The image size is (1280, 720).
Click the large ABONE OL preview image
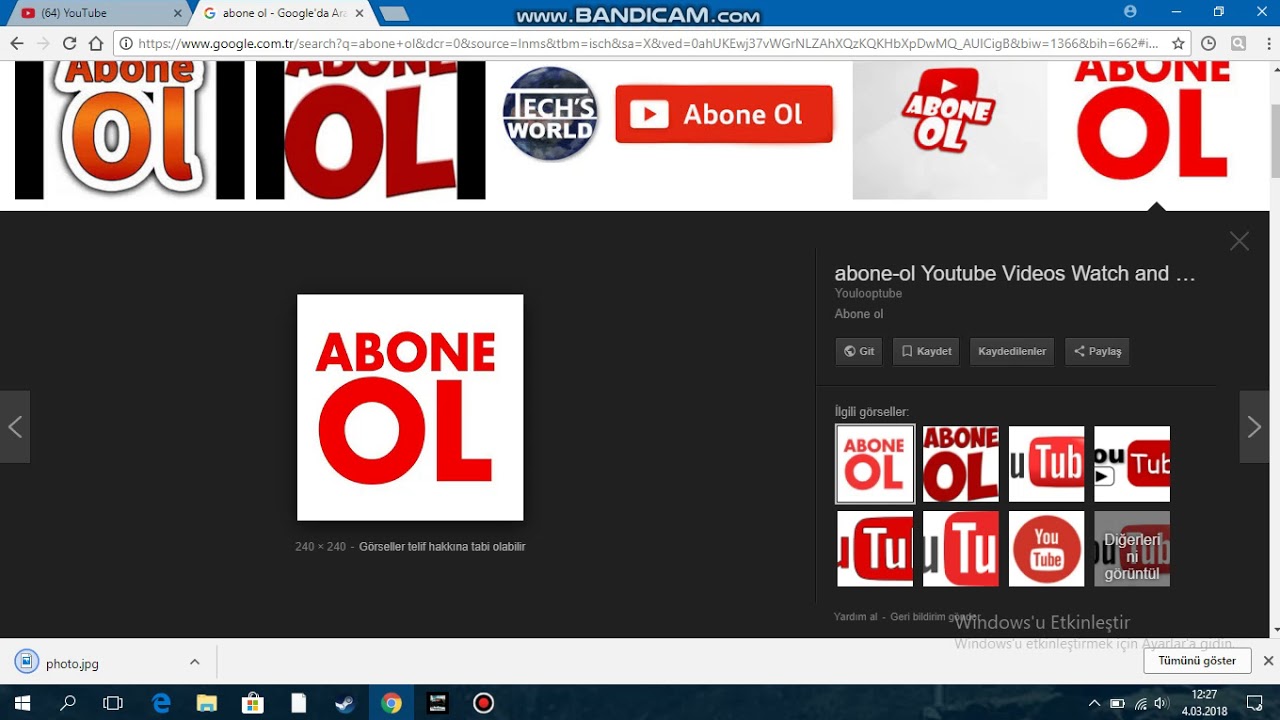coord(410,407)
